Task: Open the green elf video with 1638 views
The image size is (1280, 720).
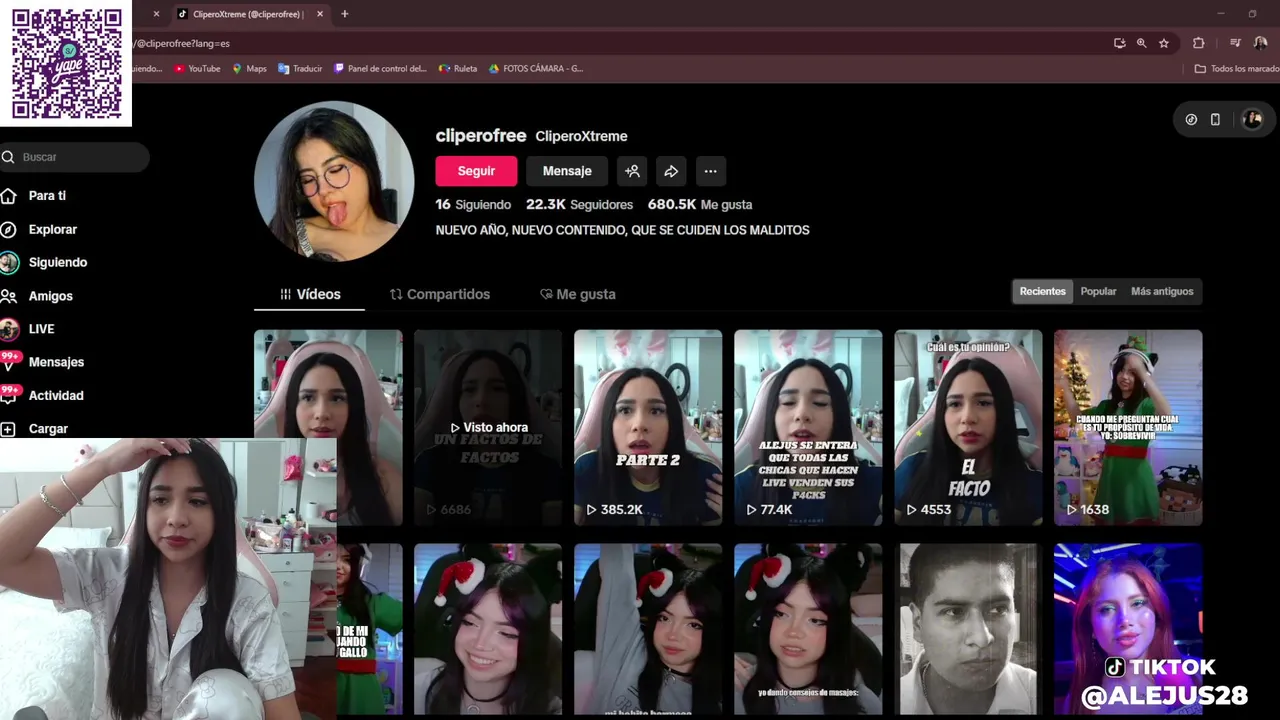Action: click(x=1128, y=427)
